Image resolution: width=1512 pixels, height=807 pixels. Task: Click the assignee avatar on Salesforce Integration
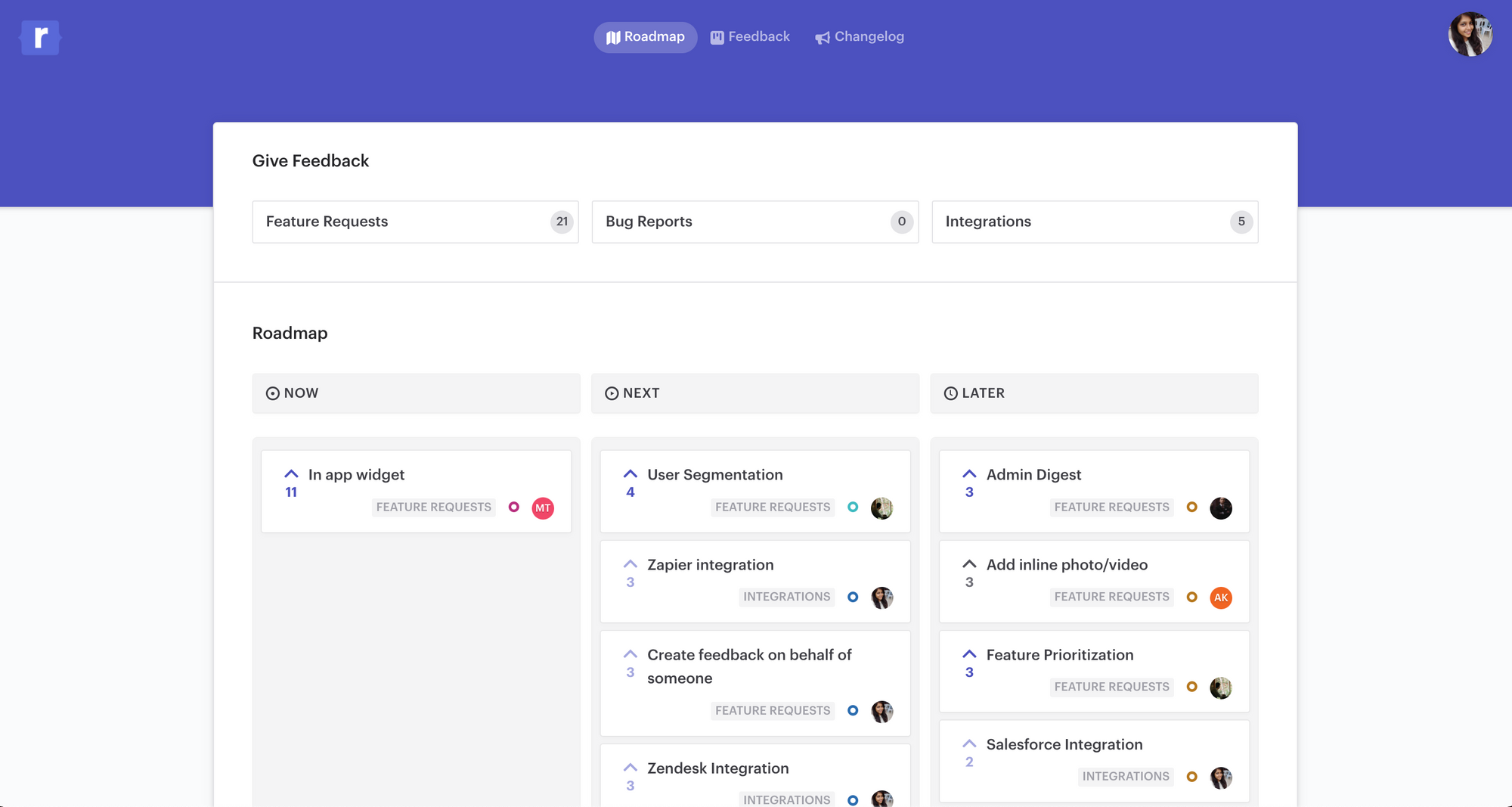click(1221, 778)
